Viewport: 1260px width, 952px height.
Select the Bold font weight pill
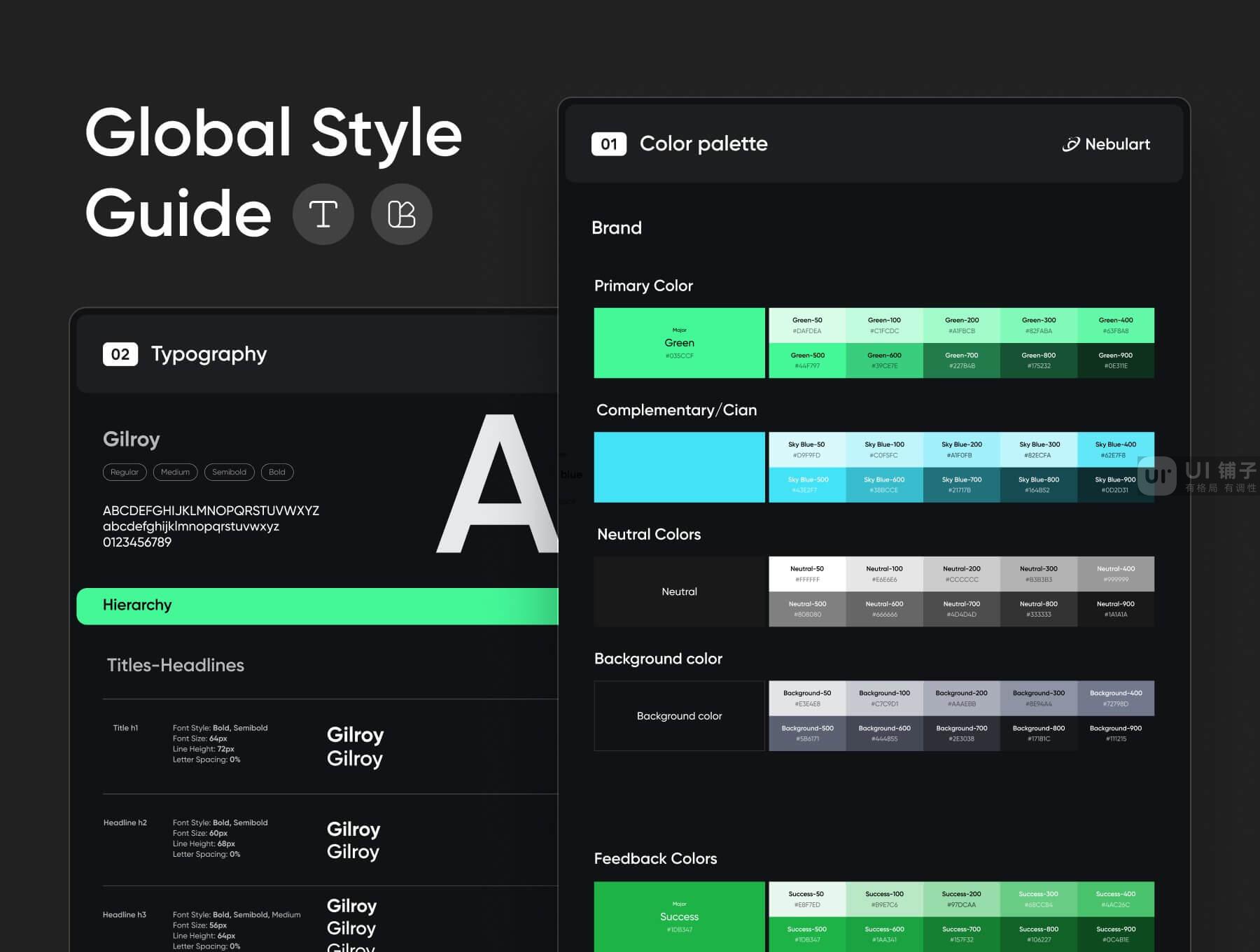[277, 472]
